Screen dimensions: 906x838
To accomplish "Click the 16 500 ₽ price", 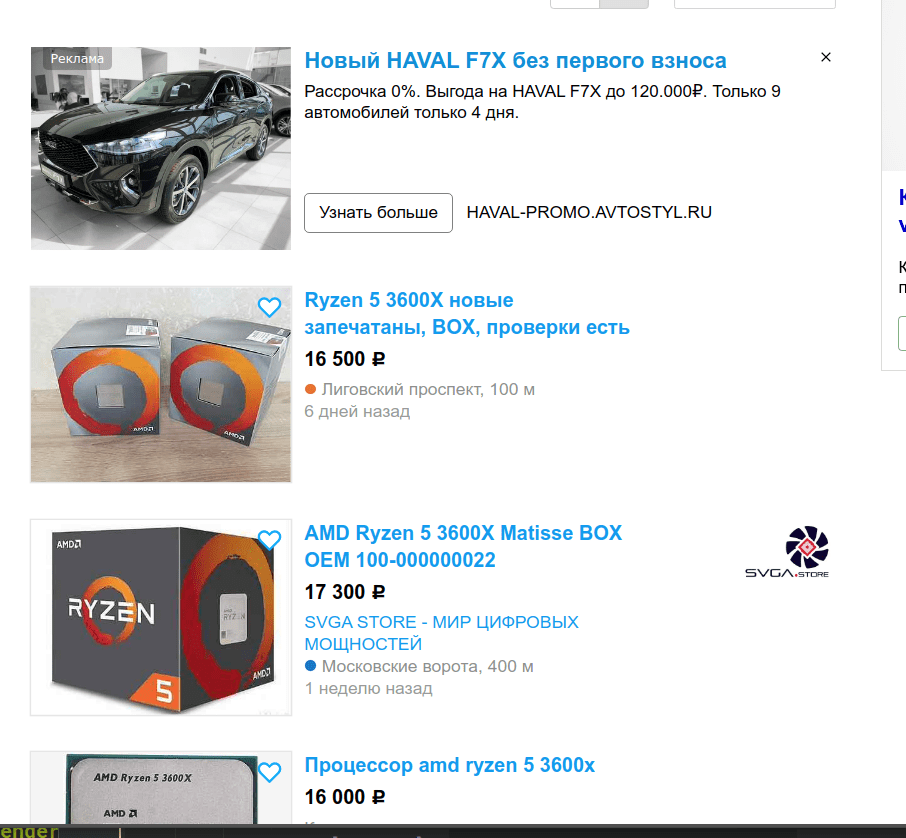I will (345, 359).
